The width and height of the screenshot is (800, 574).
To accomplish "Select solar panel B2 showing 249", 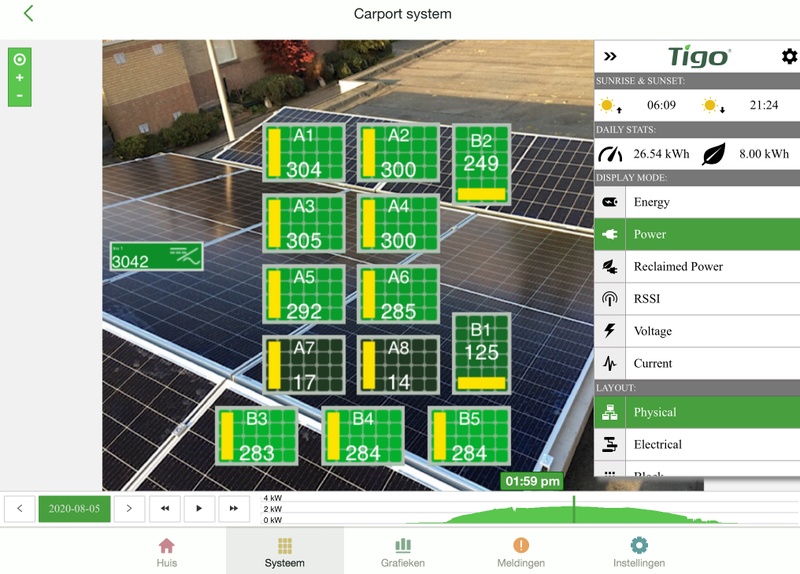I will pos(482,164).
